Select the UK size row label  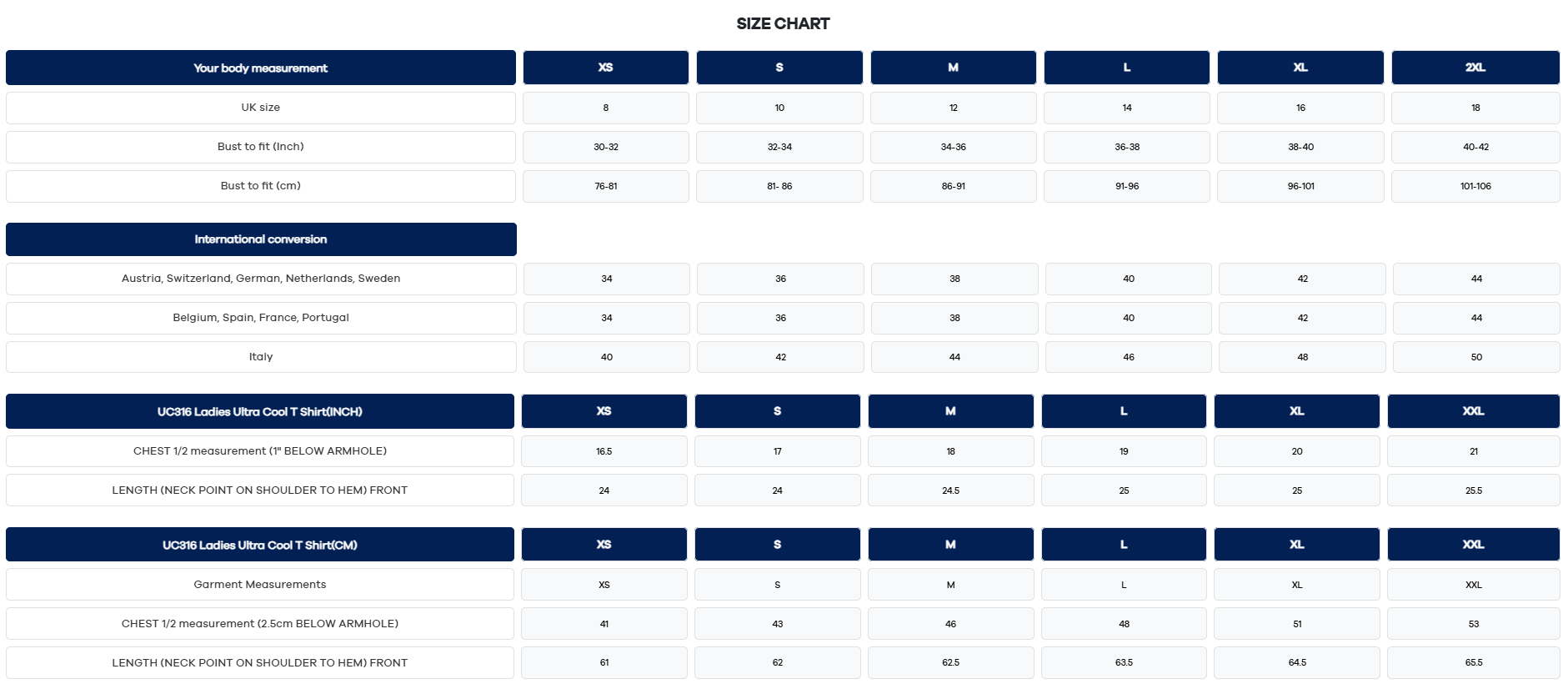pos(260,108)
